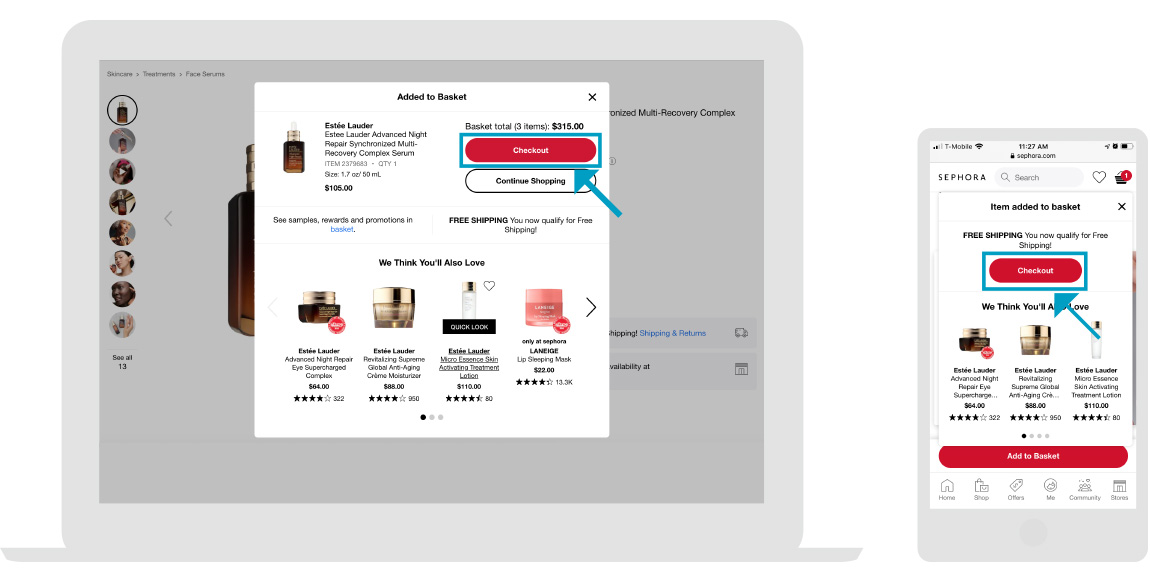Image resolution: width=1150 pixels, height=578 pixels.
Task: Click the store availability icon on the laptop page
Action: [741, 368]
